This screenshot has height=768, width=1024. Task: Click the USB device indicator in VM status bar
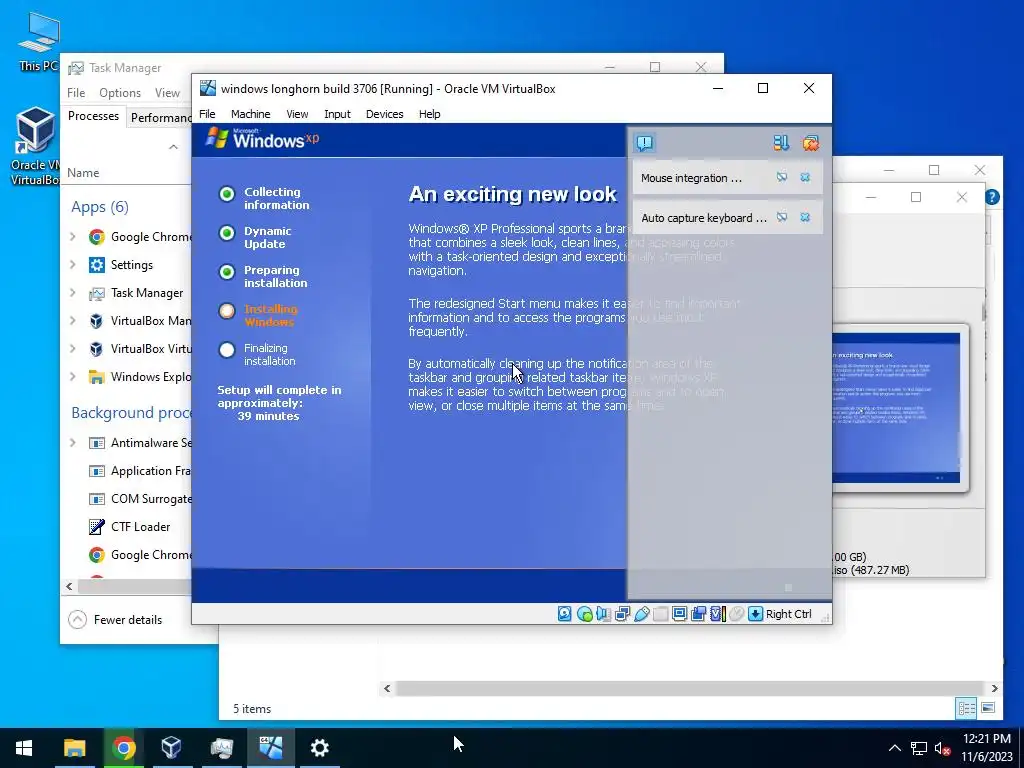(641, 614)
